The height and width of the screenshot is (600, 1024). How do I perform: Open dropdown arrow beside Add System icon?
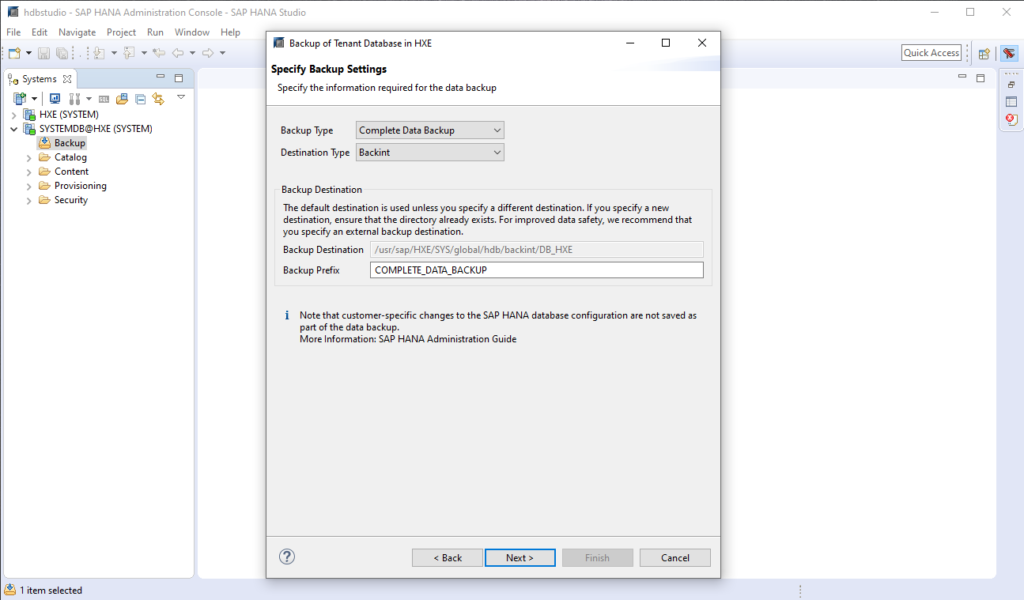(x=34, y=99)
